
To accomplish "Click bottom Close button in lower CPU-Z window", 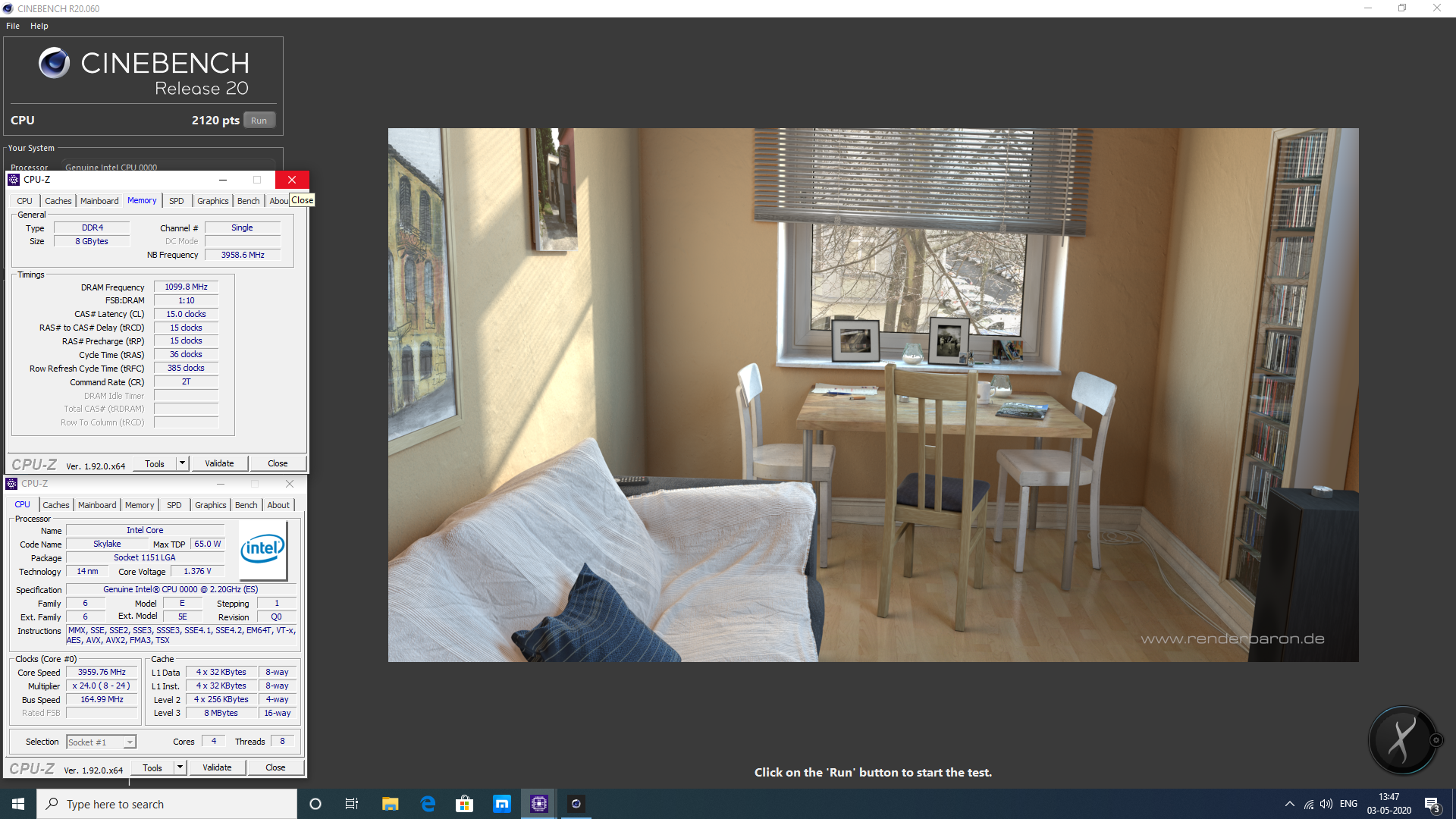I will [275, 767].
